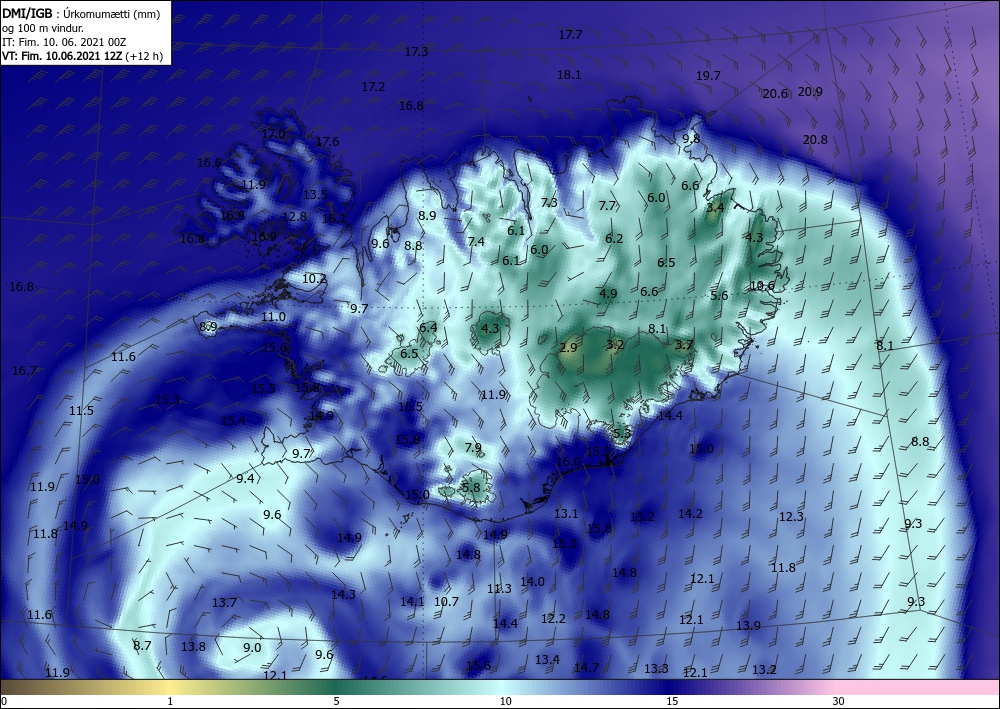Select the "IT: Fim. 10. 06. 2021 00Z" line

click(64, 42)
